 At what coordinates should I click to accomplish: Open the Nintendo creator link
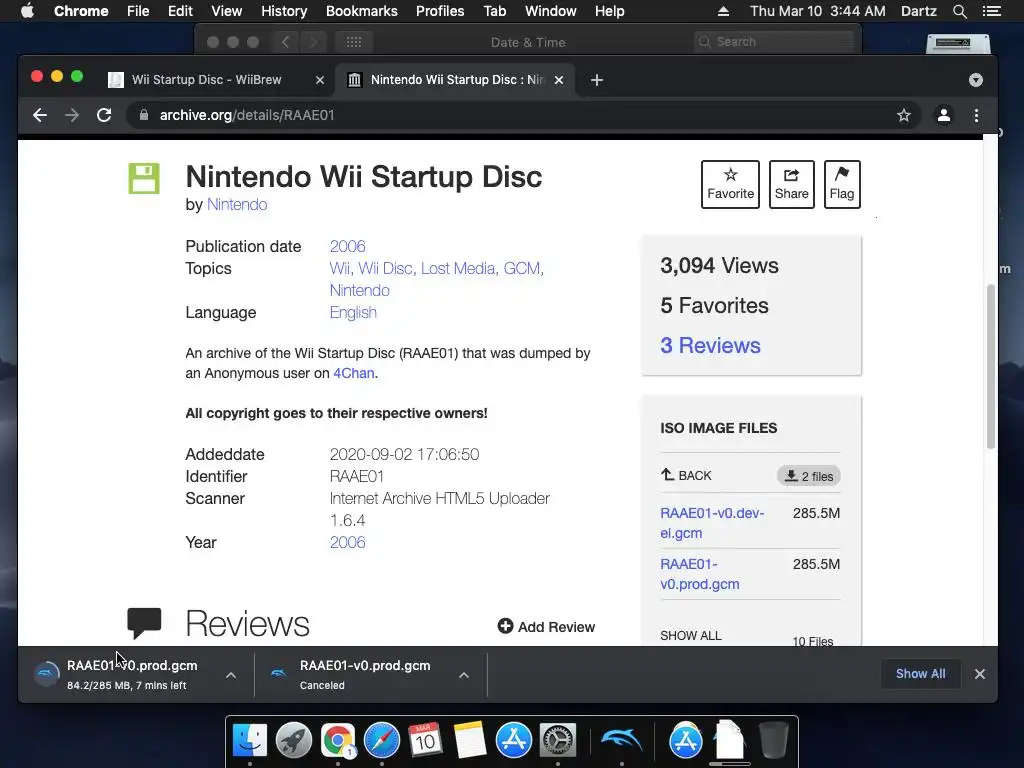click(x=237, y=204)
